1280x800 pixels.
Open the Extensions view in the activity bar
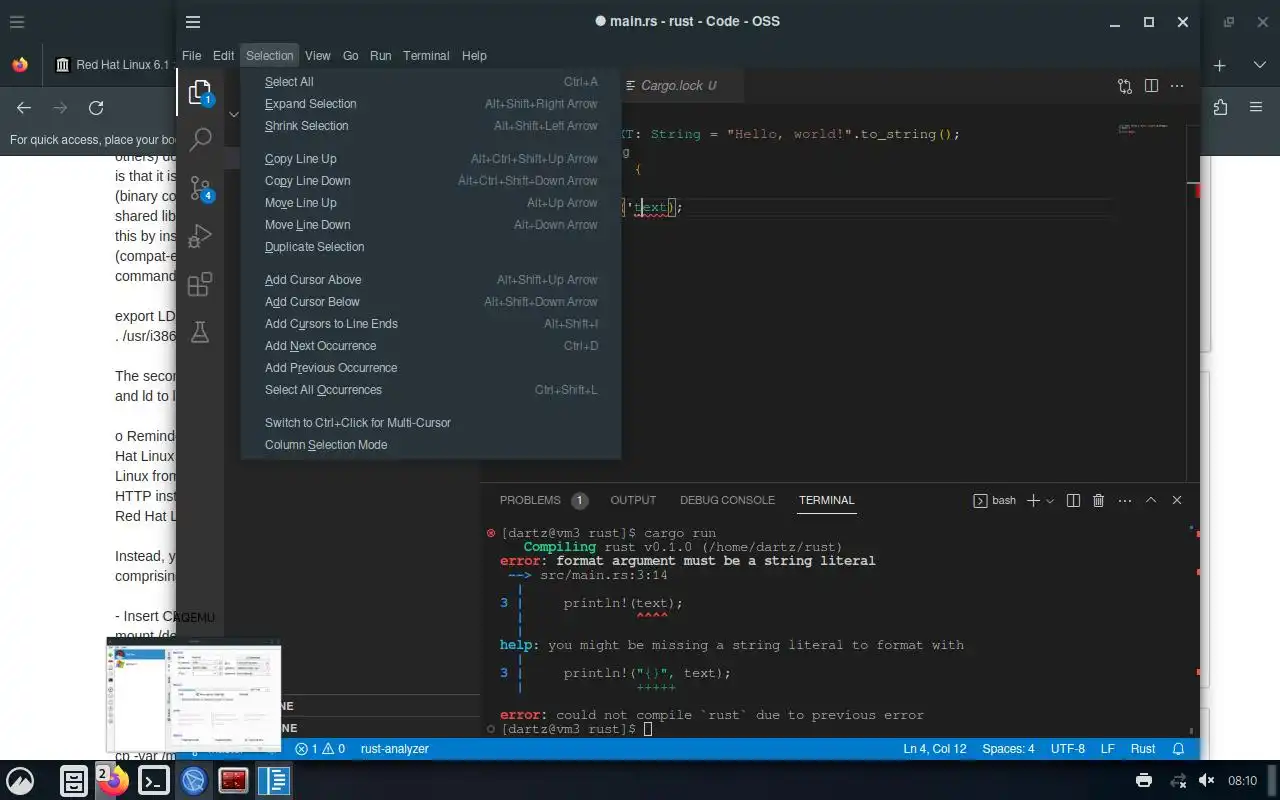coord(200,284)
